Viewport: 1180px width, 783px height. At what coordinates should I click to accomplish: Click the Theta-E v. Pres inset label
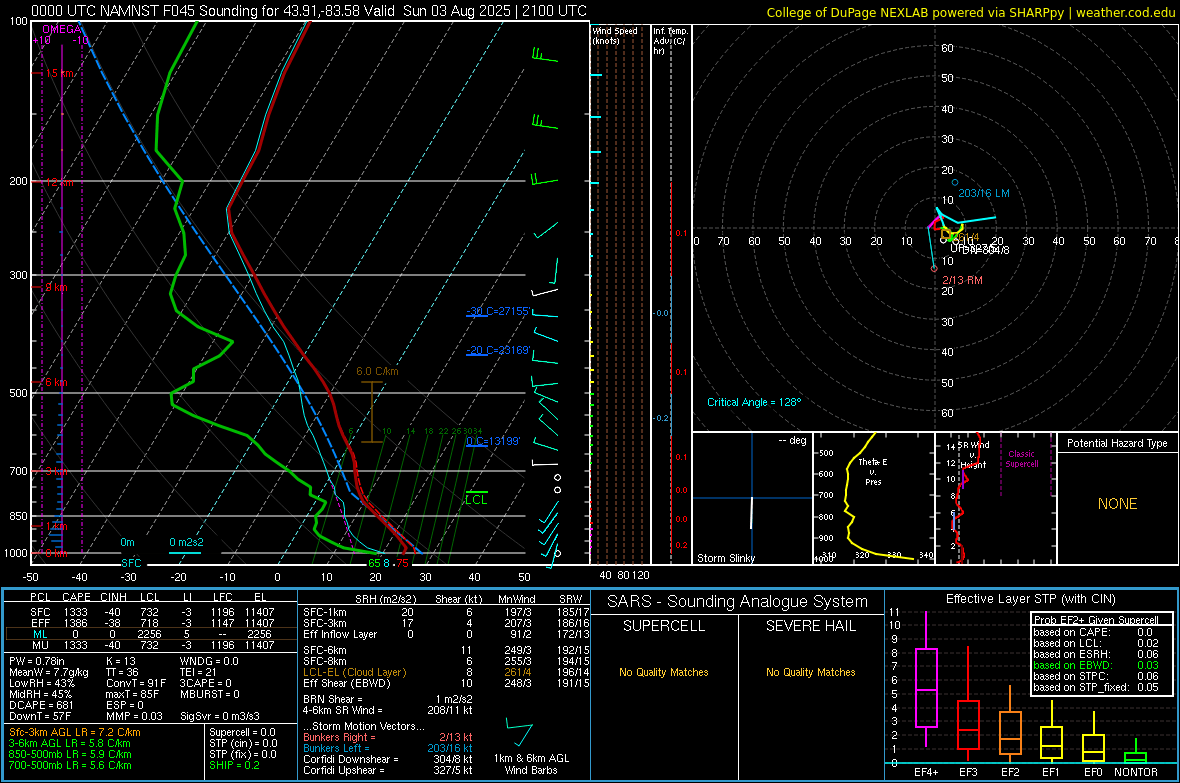[873, 471]
